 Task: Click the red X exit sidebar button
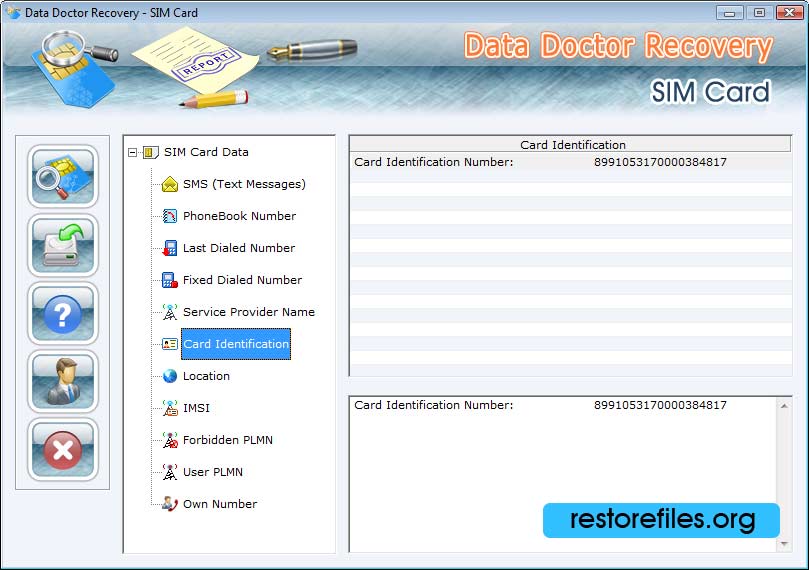62,450
